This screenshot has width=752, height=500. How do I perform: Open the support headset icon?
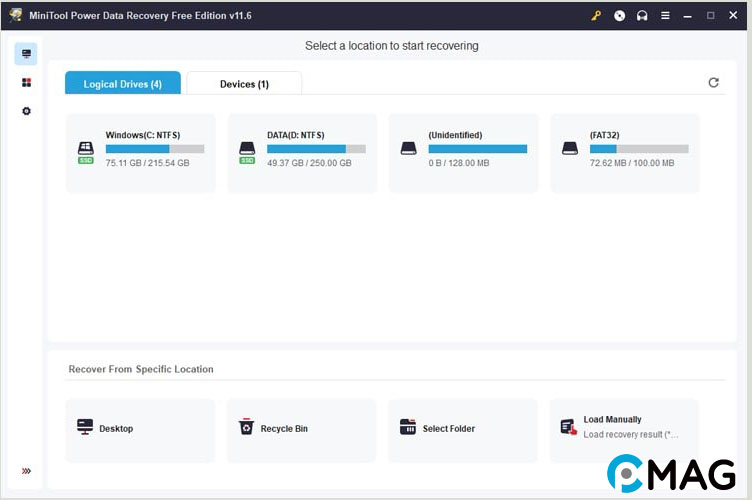coord(642,15)
